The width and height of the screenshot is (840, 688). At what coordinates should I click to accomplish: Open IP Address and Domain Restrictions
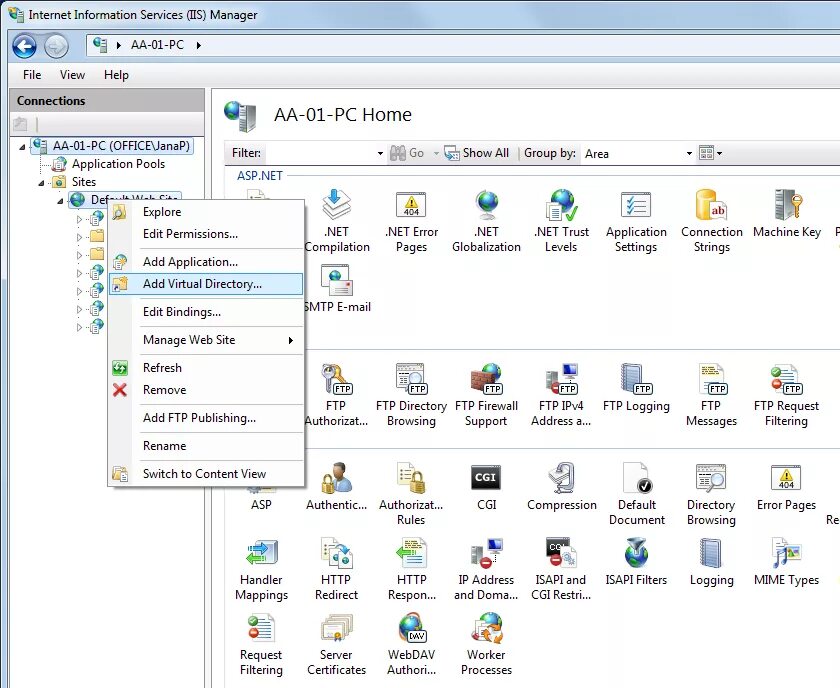486,569
